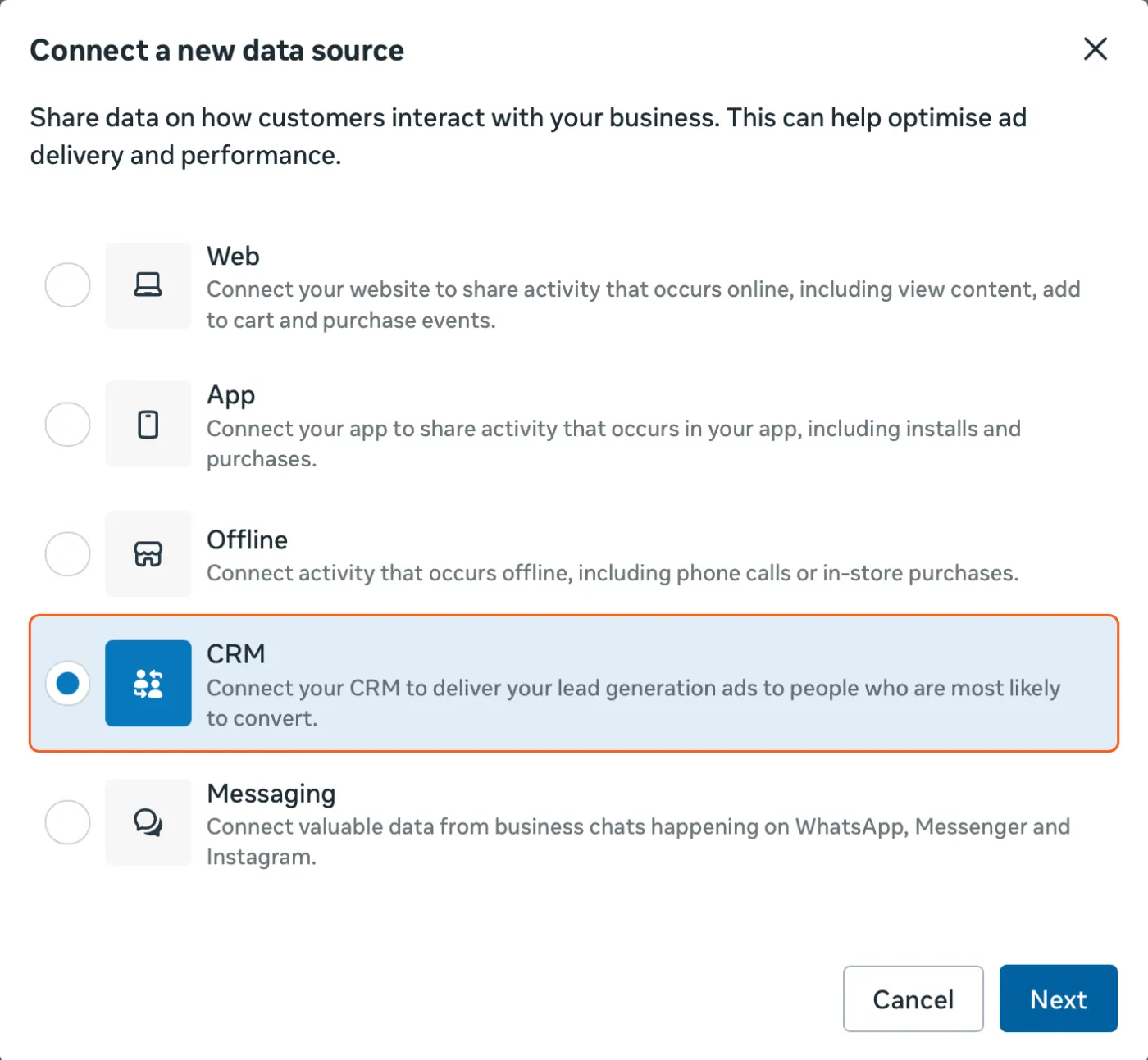This screenshot has height=1060, width=1148.
Task: Select the App radio button
Action: (67, 425)
